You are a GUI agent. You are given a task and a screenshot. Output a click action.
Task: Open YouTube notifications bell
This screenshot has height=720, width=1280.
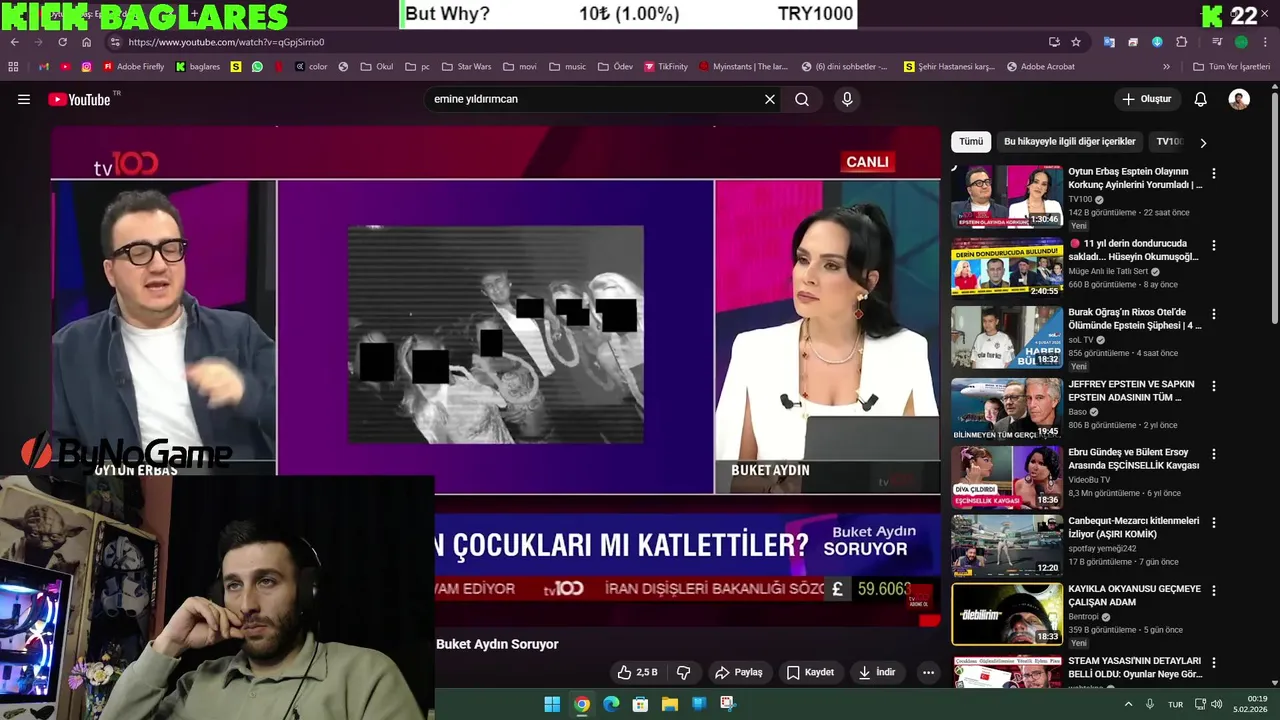tap(1200, 99)
